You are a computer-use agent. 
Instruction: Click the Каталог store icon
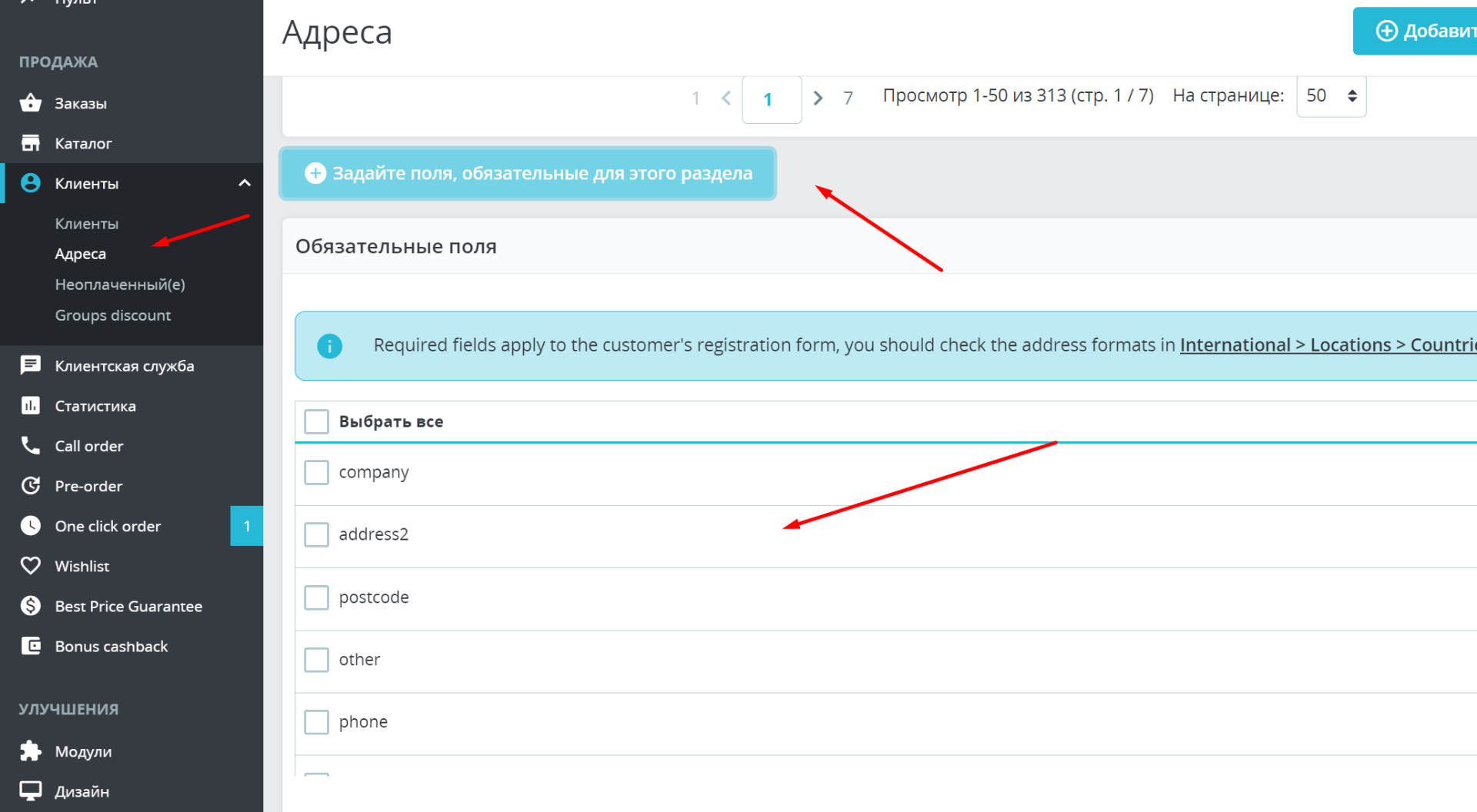(x=30, y=142)
